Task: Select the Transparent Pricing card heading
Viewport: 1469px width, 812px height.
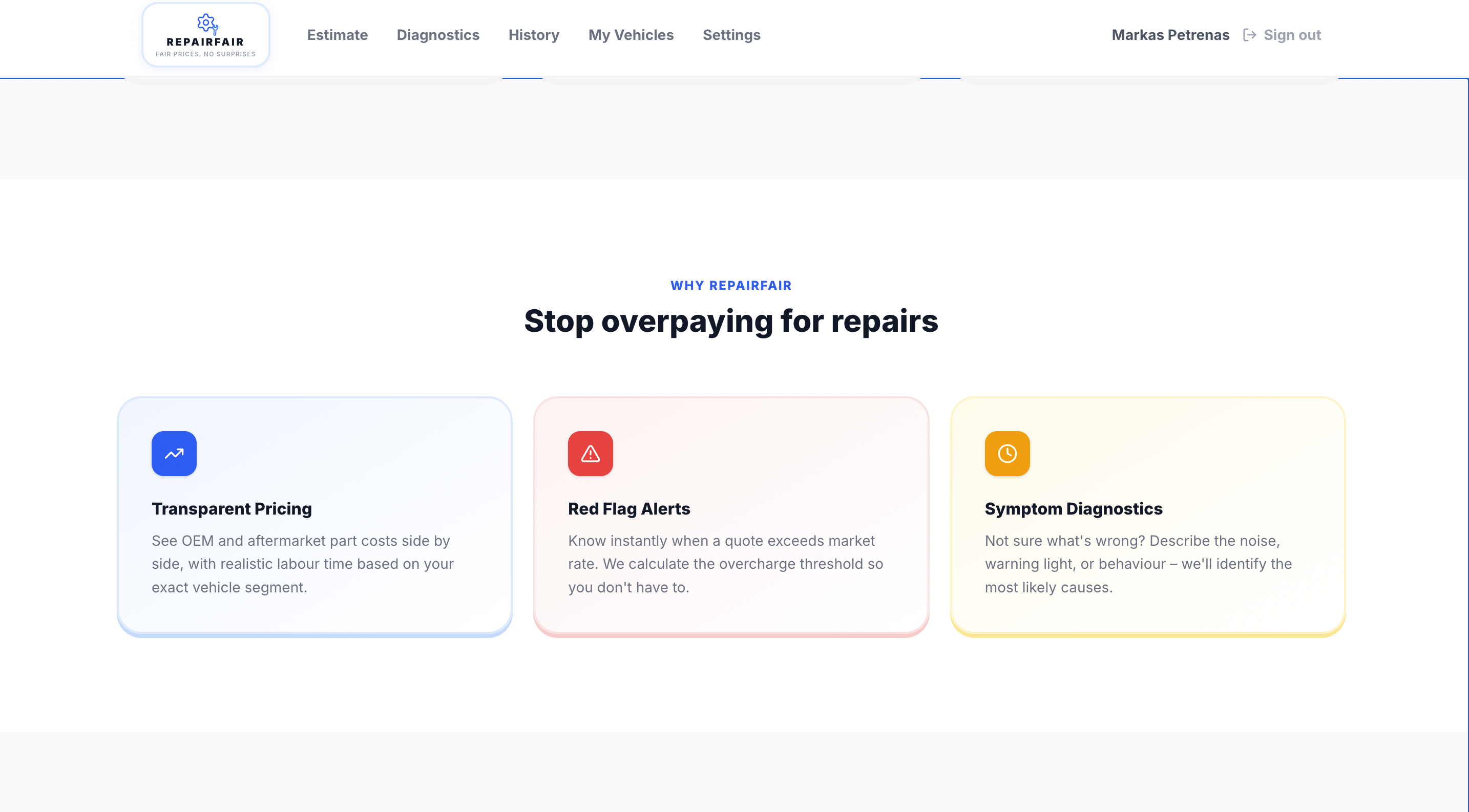Action: (x=232, y=508)
